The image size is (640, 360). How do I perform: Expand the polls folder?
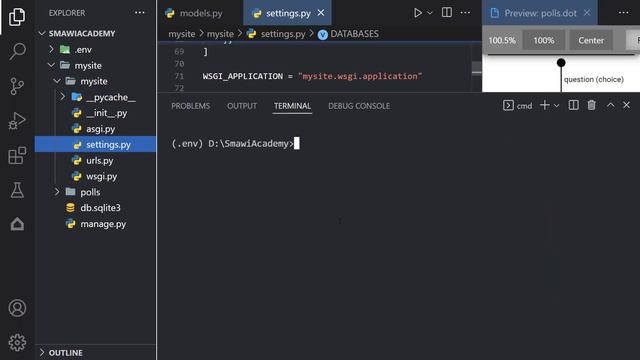click(57, 192)
